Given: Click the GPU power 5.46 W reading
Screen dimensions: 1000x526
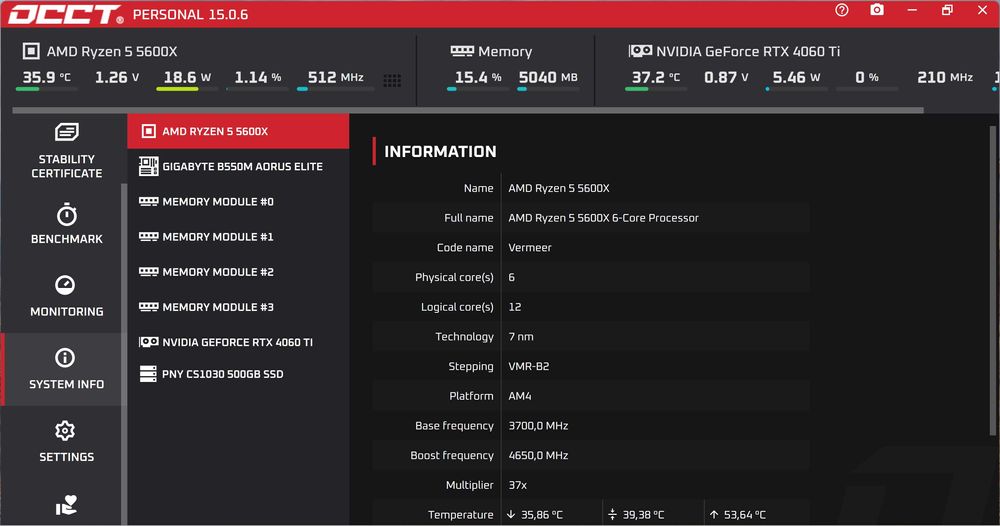Looking at the screenshot, I should click(797, 77).
